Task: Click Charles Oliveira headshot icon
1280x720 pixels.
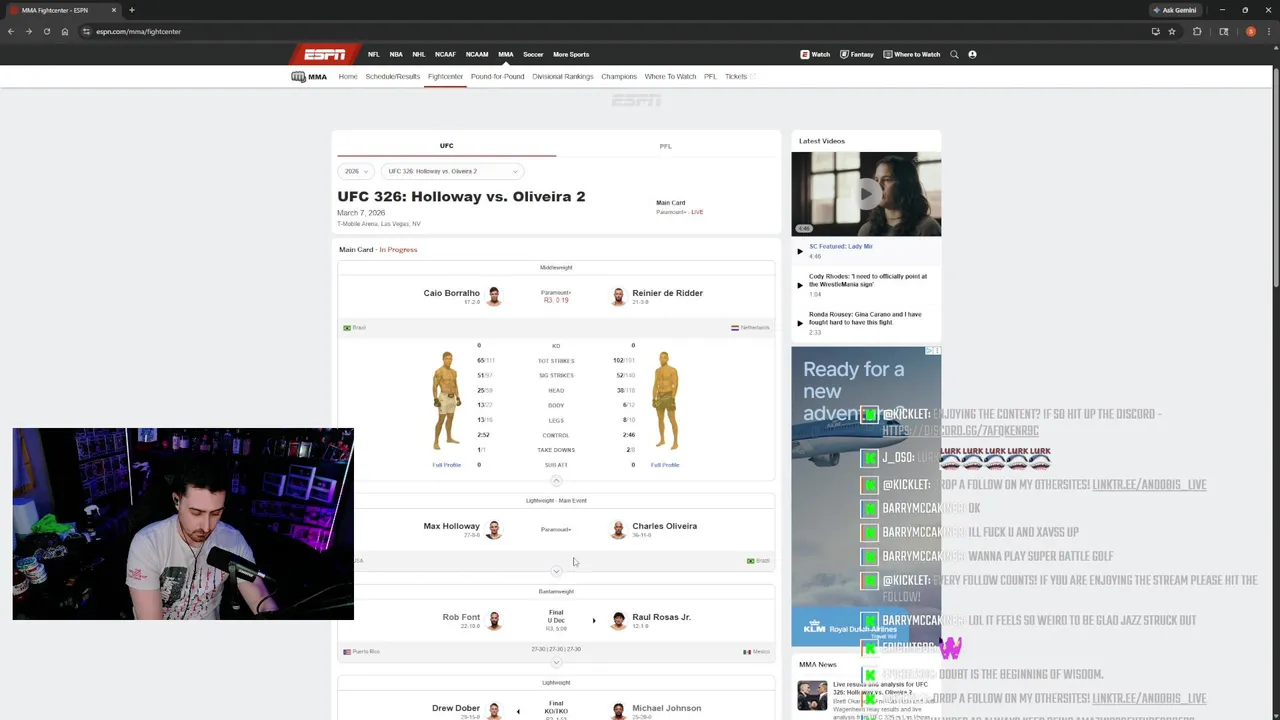Action: pyautogui.click(x=618, y=529)
